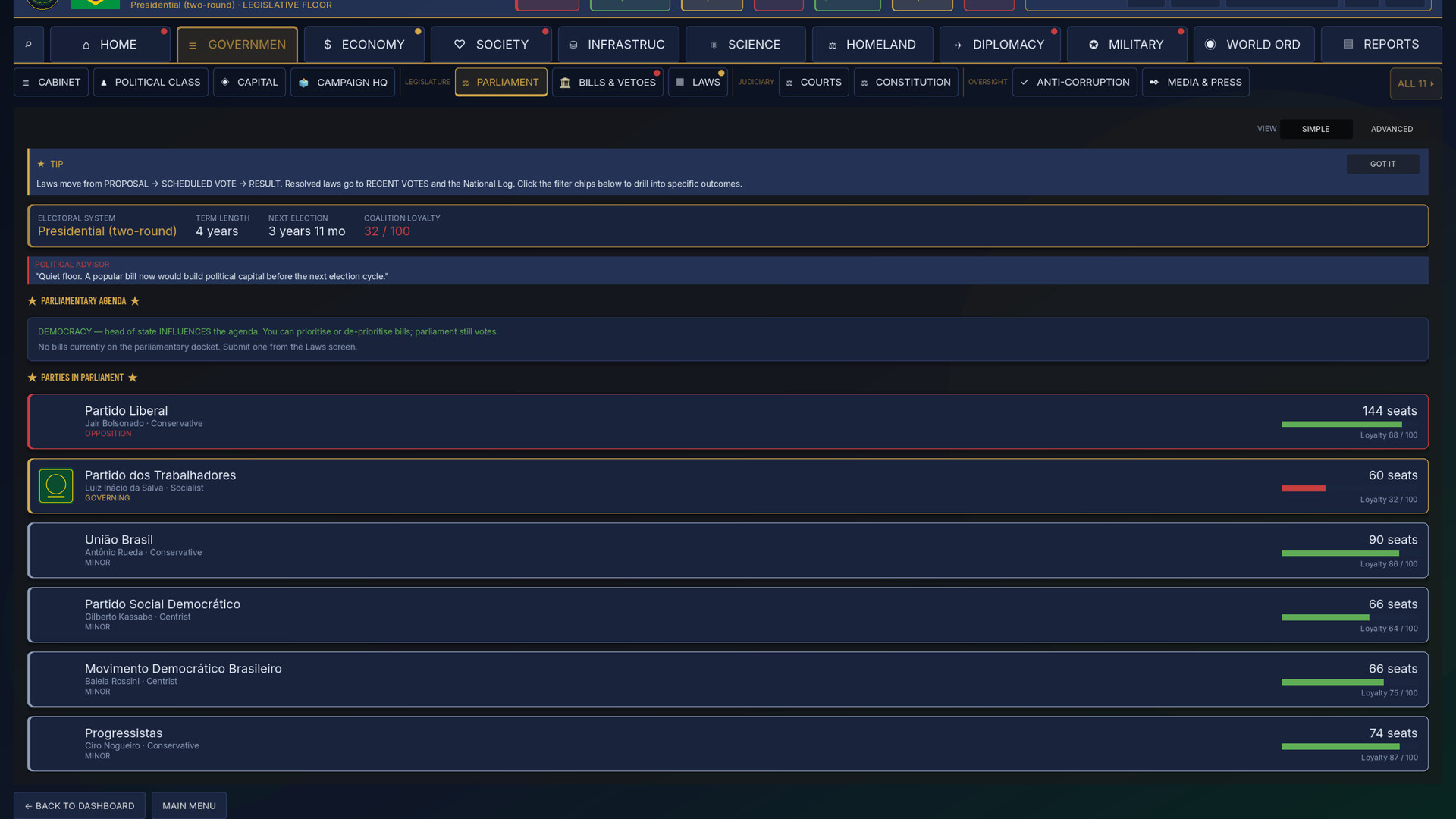Click the 'Parties in Parliament' heading
Image resolution: width=1456 pixels, height=819 pixels.
82,378
